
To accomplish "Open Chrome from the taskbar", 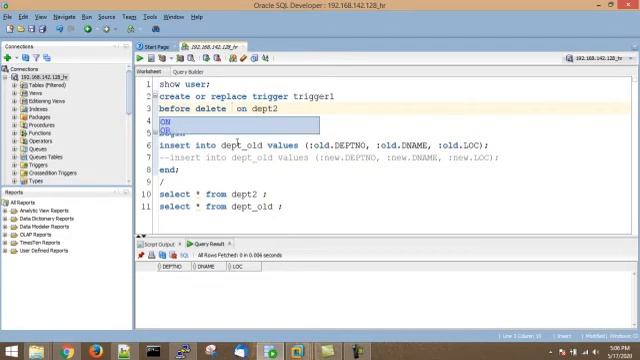I will [x=67, y=351].
